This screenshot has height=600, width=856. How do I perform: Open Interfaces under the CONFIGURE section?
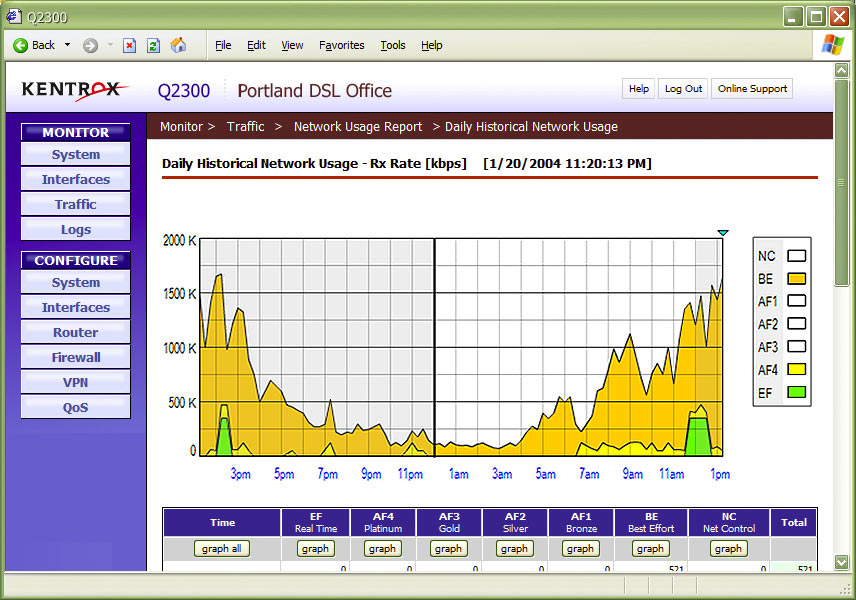[x=76, y=307]
